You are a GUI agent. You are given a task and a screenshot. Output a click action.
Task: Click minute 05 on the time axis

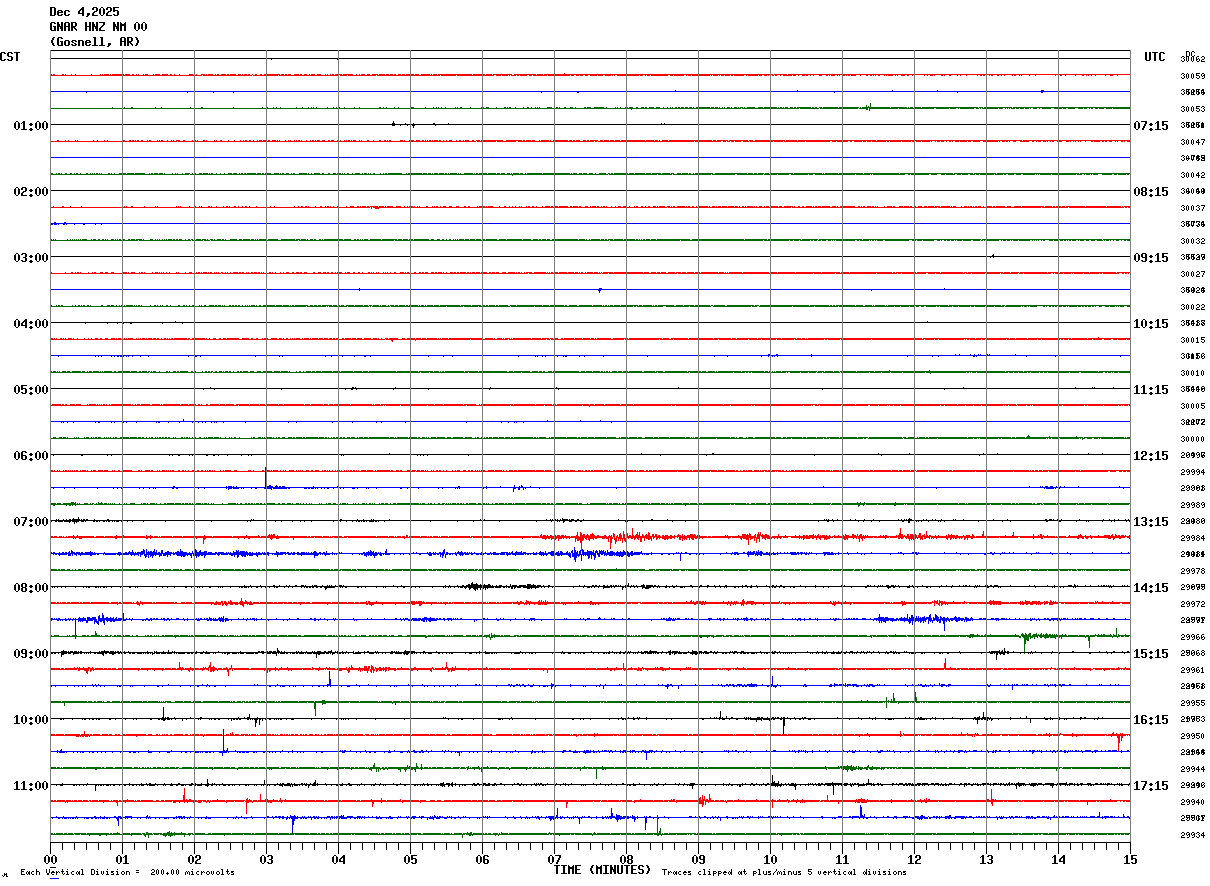[x=410, y=859]
